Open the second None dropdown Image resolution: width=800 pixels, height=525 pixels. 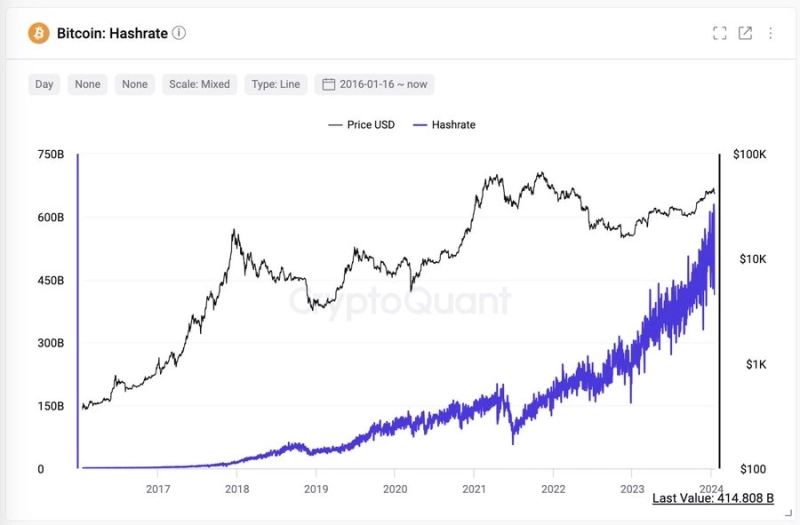[135, 84]
